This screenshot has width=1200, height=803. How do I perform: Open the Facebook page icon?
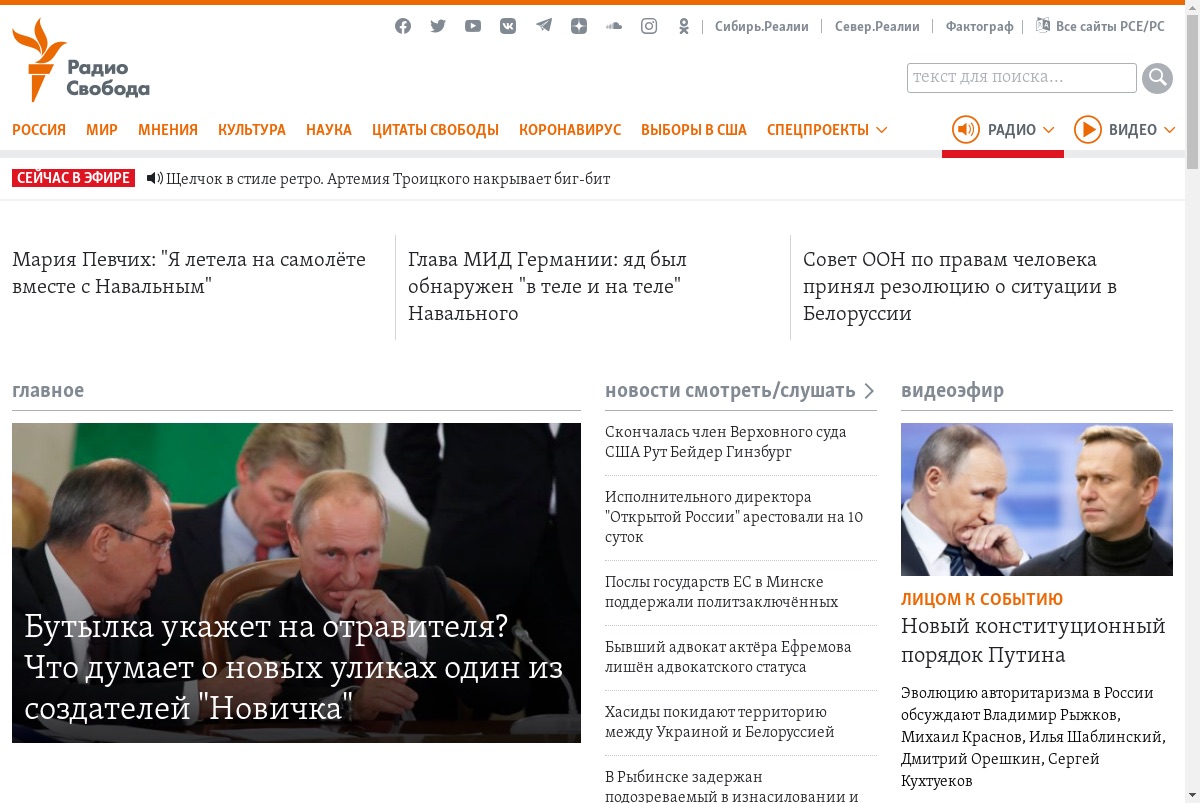click(x=403, y=26)
